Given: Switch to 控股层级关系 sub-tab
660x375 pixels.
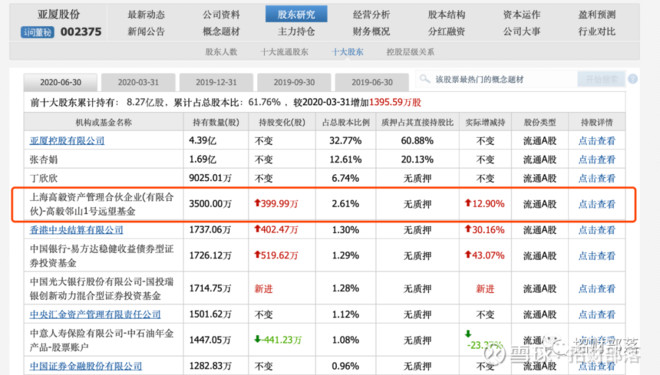Looking at the screenshot, I should pyautogui.click(x=410, y=52).
